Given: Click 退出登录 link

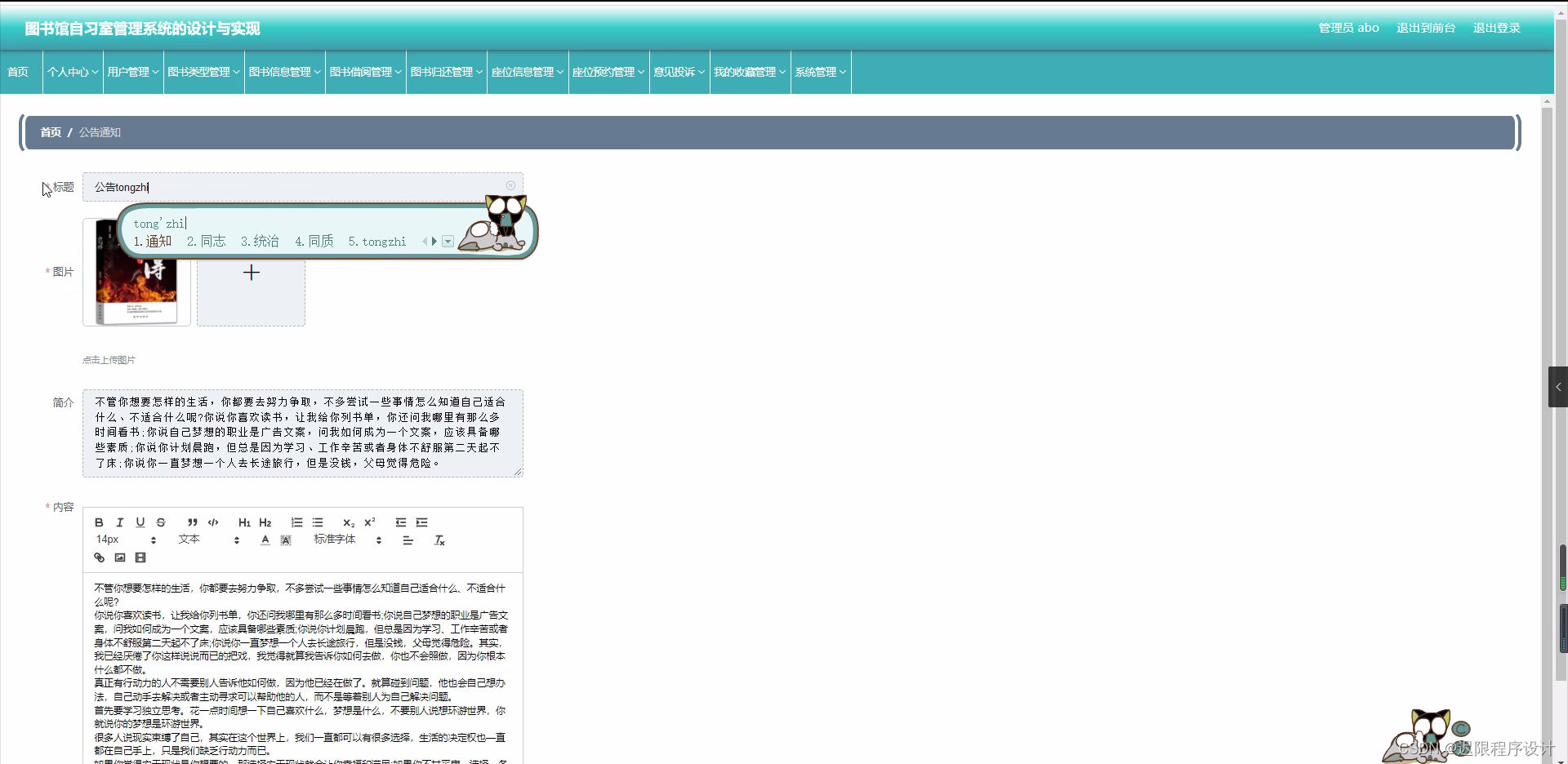Looking at the screenshot, I should pos(1497,28).
